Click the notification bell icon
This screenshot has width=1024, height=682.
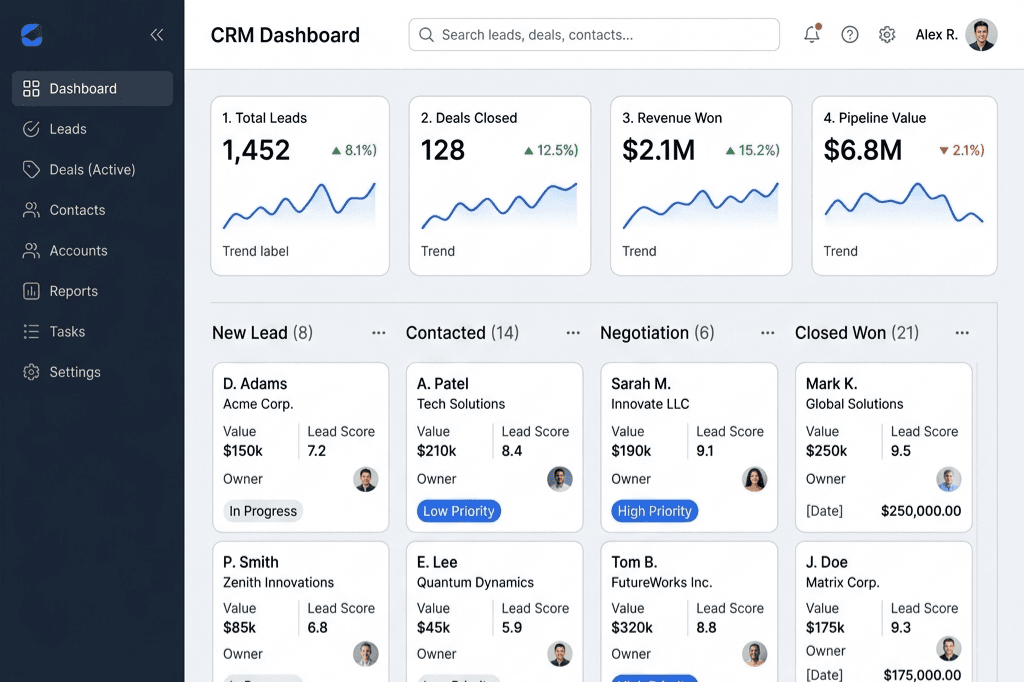(x=811, y=34)
